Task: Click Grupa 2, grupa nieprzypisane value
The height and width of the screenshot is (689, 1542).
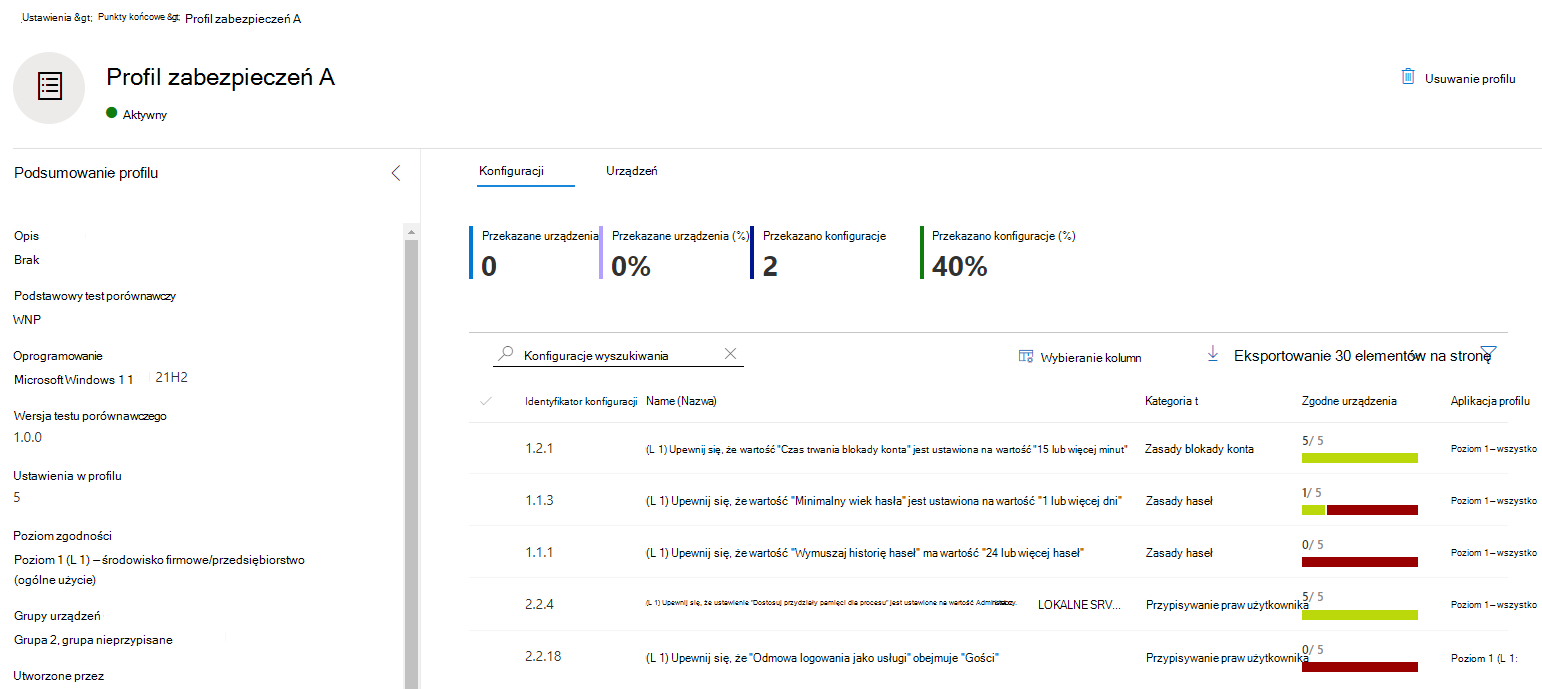Action: pyautogui.click(x=93, y=639)
